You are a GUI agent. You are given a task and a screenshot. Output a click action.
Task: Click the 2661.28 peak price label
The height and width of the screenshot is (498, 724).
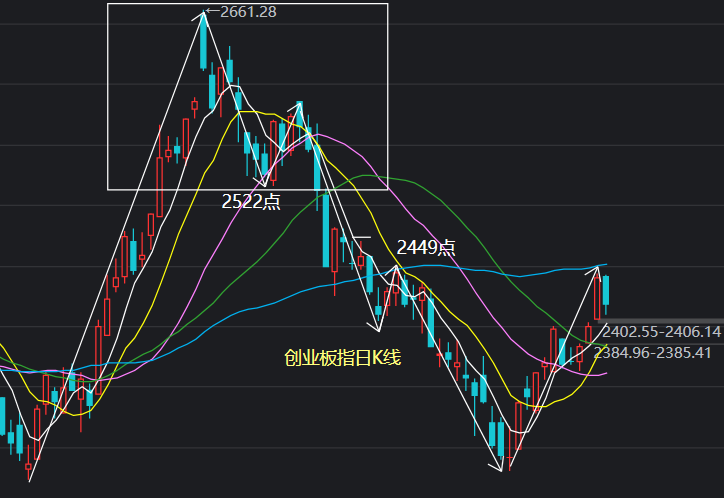248,12
